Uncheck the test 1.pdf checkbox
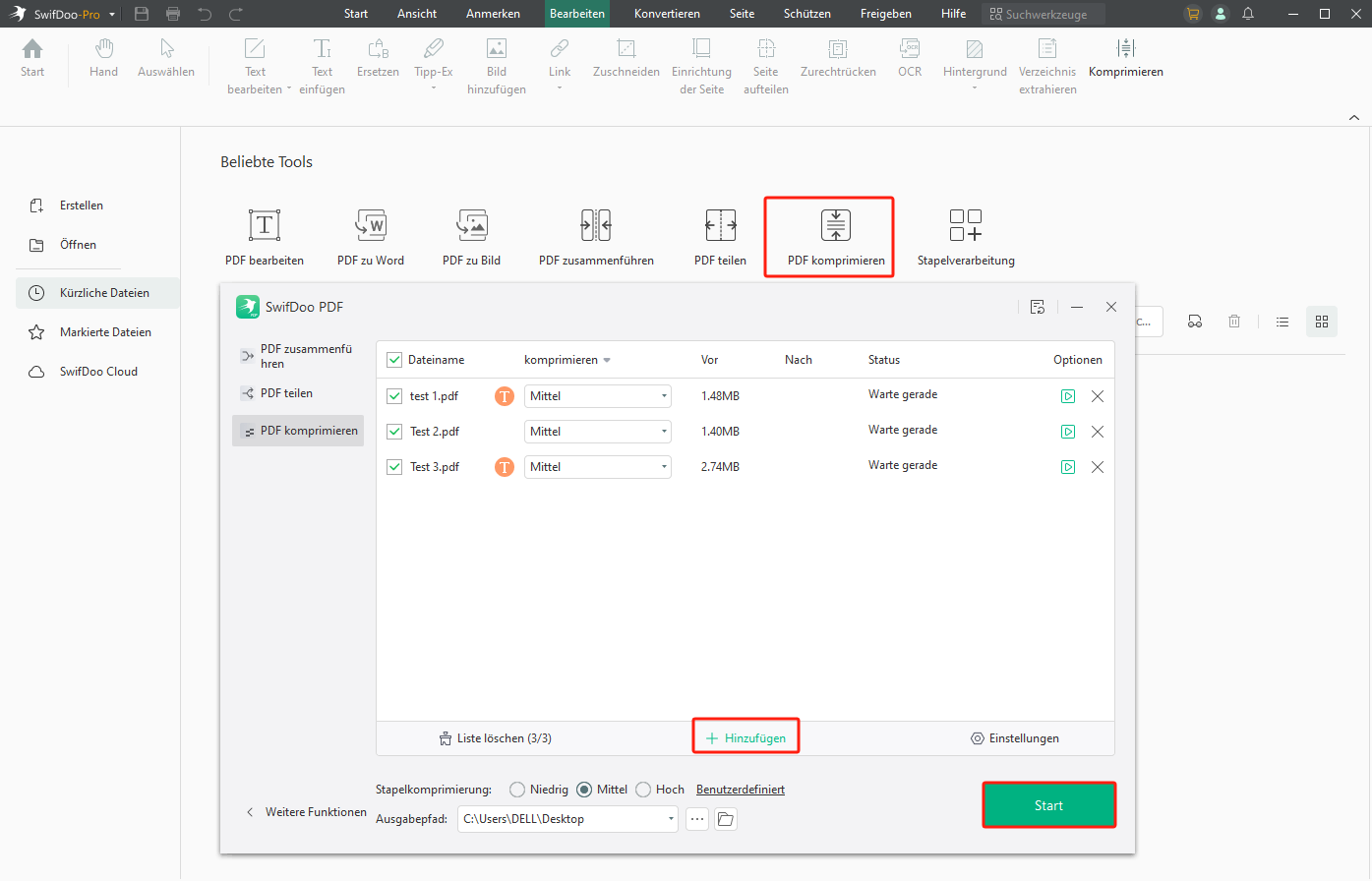 tap(394, 396)
